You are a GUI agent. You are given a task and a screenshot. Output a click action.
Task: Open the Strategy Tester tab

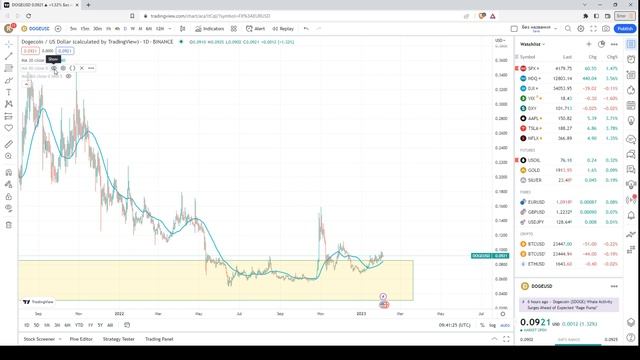click(x=119, y=339)
